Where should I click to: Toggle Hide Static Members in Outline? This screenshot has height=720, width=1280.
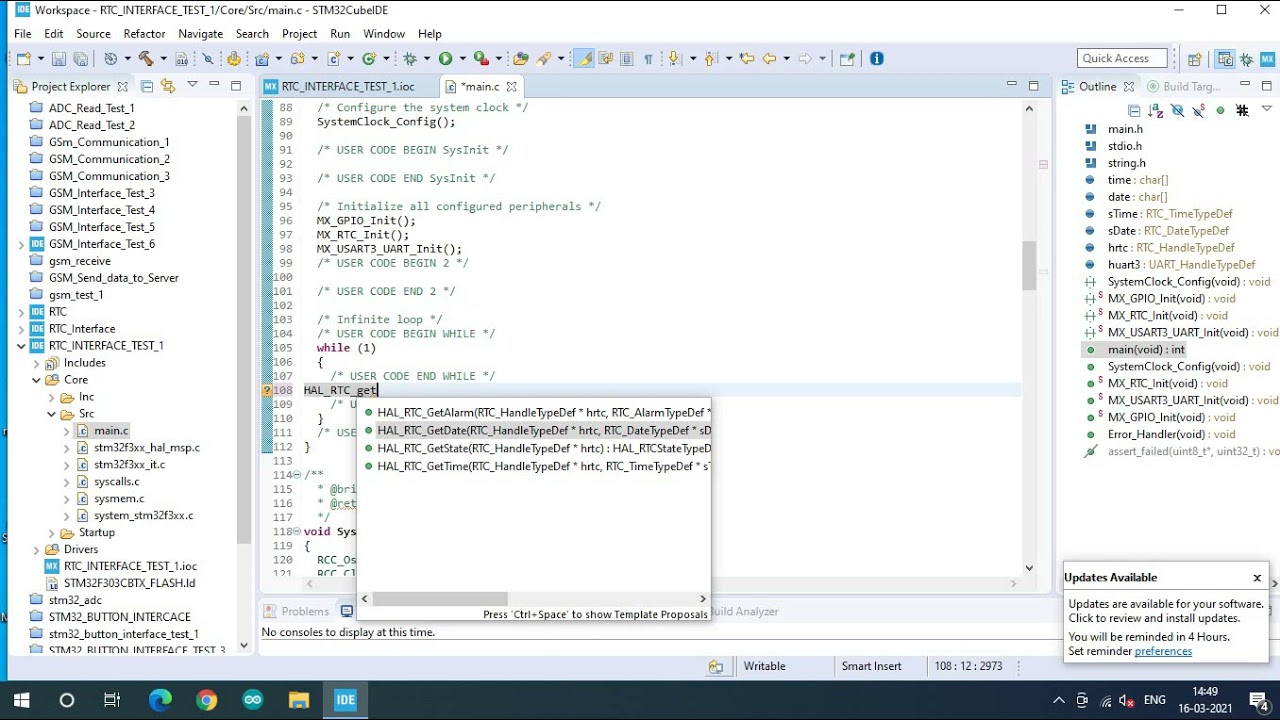coord(1198,110)
